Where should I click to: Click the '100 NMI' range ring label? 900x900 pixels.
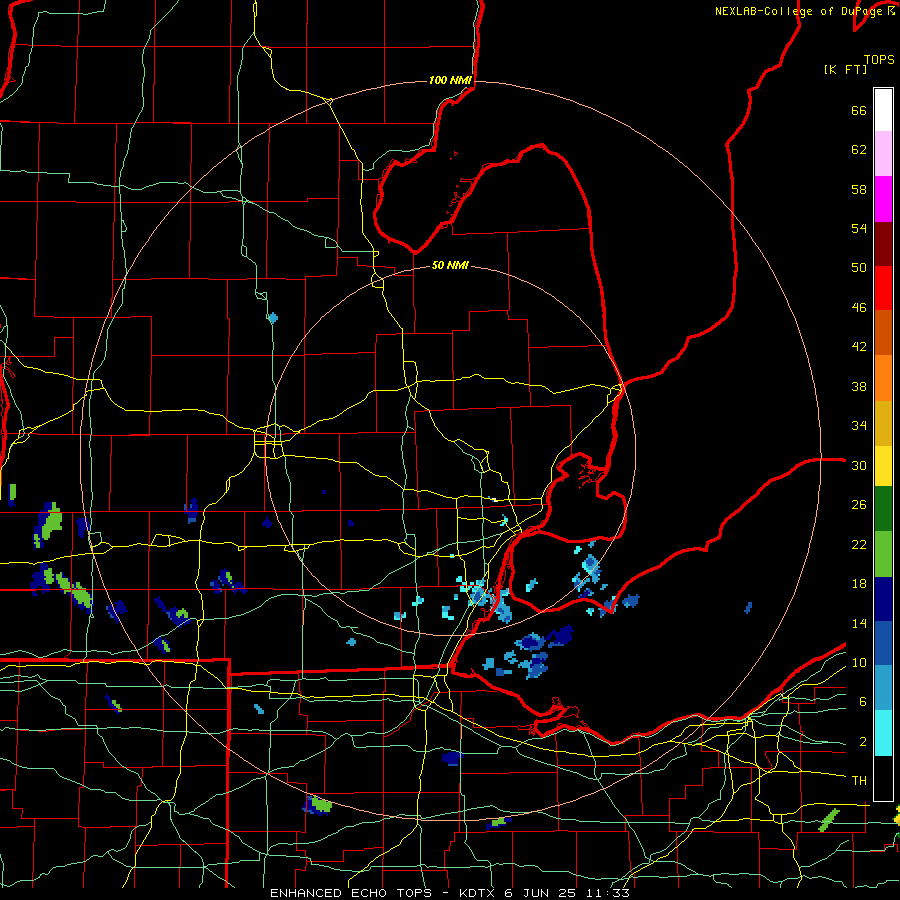click(x=450, y=80)
